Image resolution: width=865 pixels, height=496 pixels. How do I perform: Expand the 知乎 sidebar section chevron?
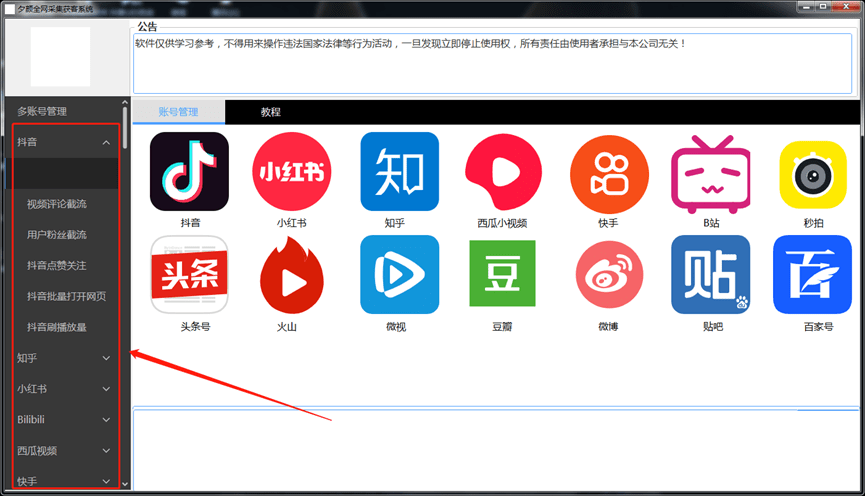[x=106, y=358]
